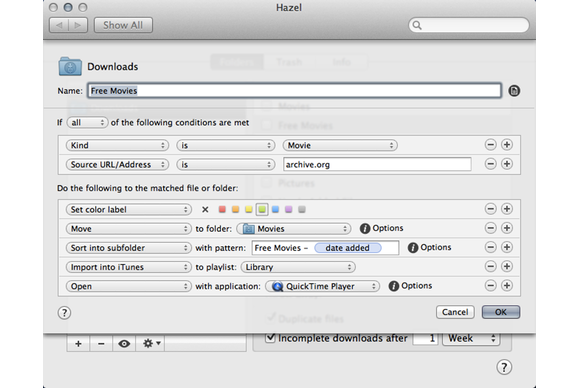Screen dimensions: 580x388
Task: Open the Open action dropdown
Action: (128, 286)
